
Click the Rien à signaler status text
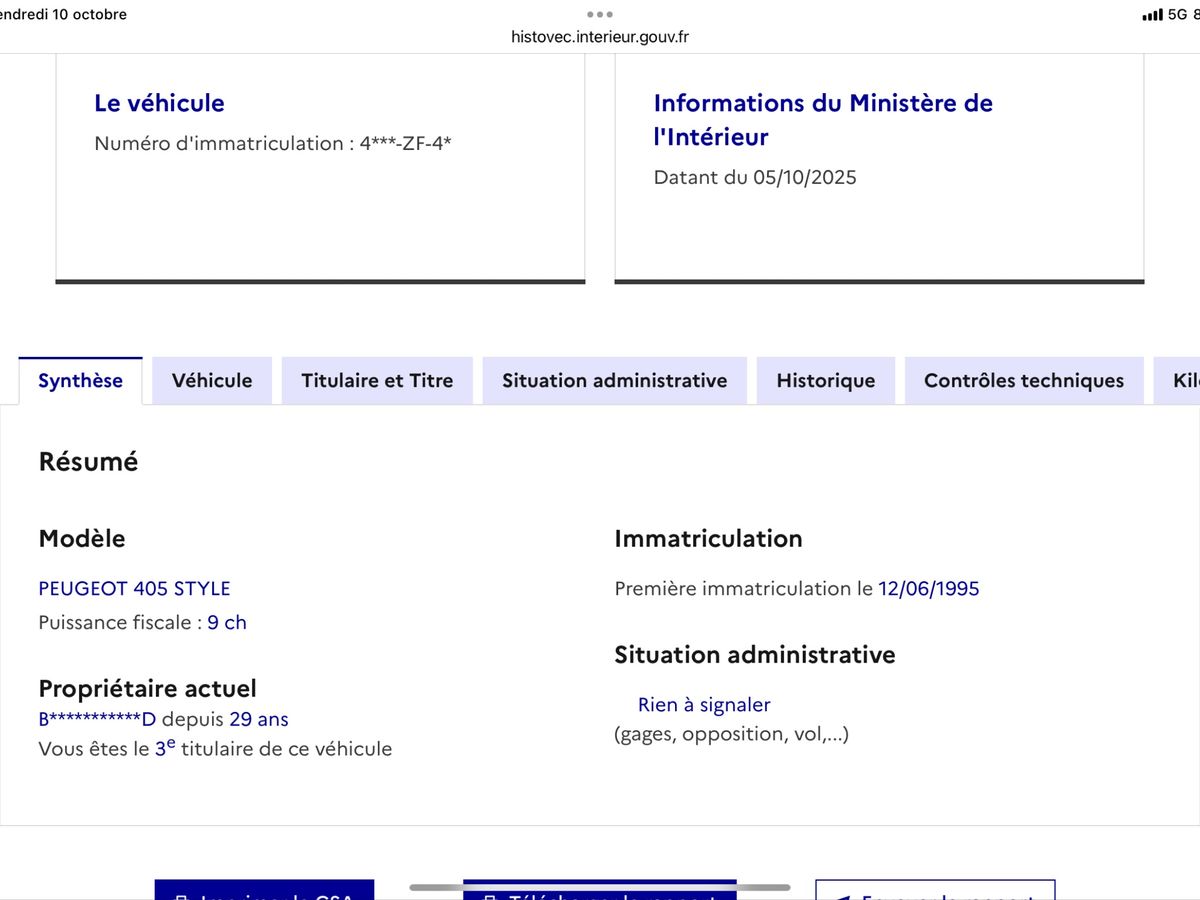coord(704,705)
